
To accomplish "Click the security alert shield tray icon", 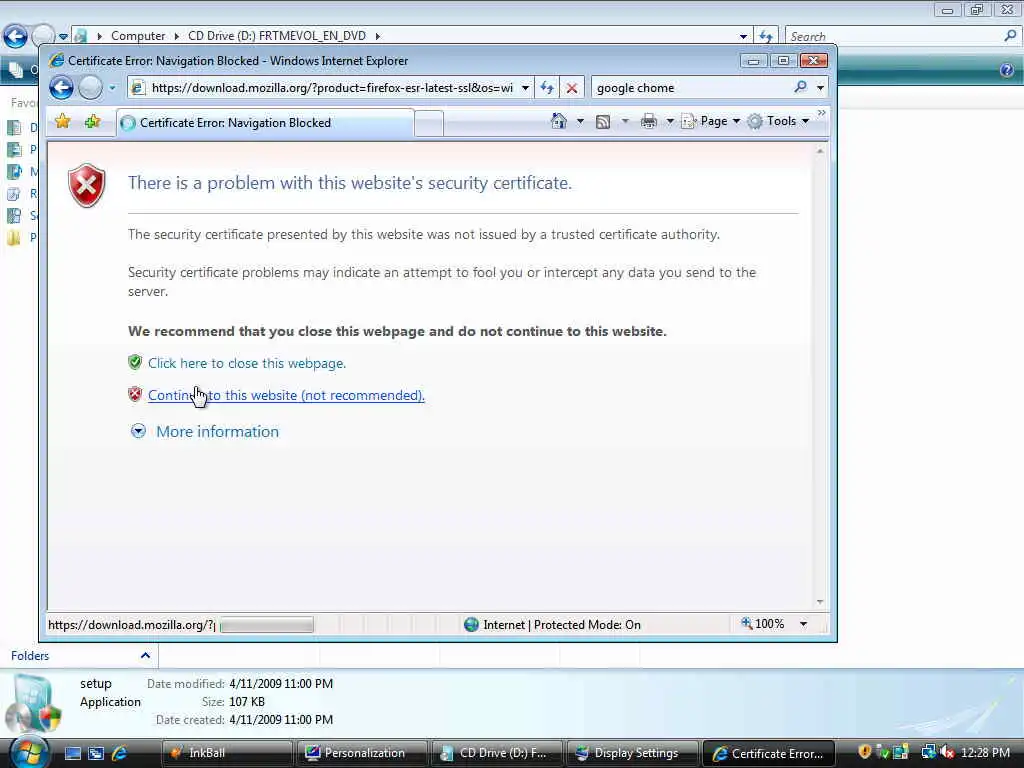I will 865,752.
